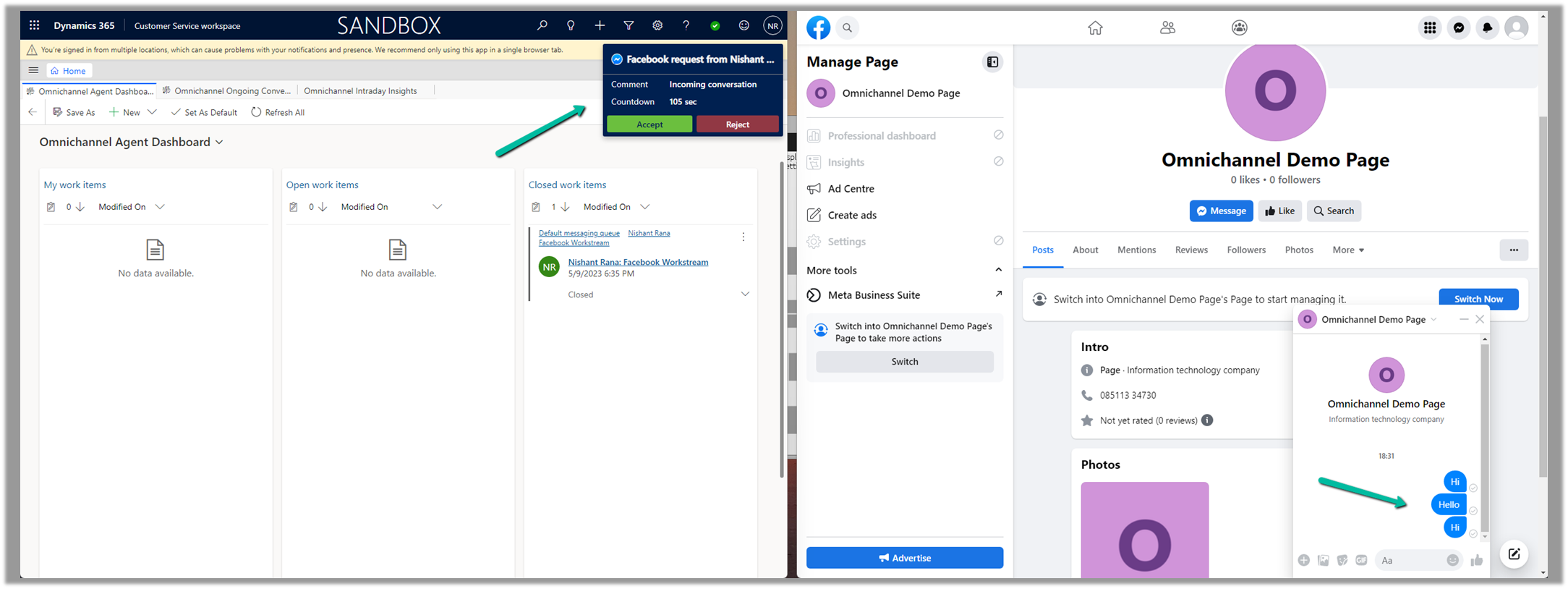This screenshot has height=589, width=1568.
Task: Toggle the site navigation hamburger menu
Action: [33, 70]
